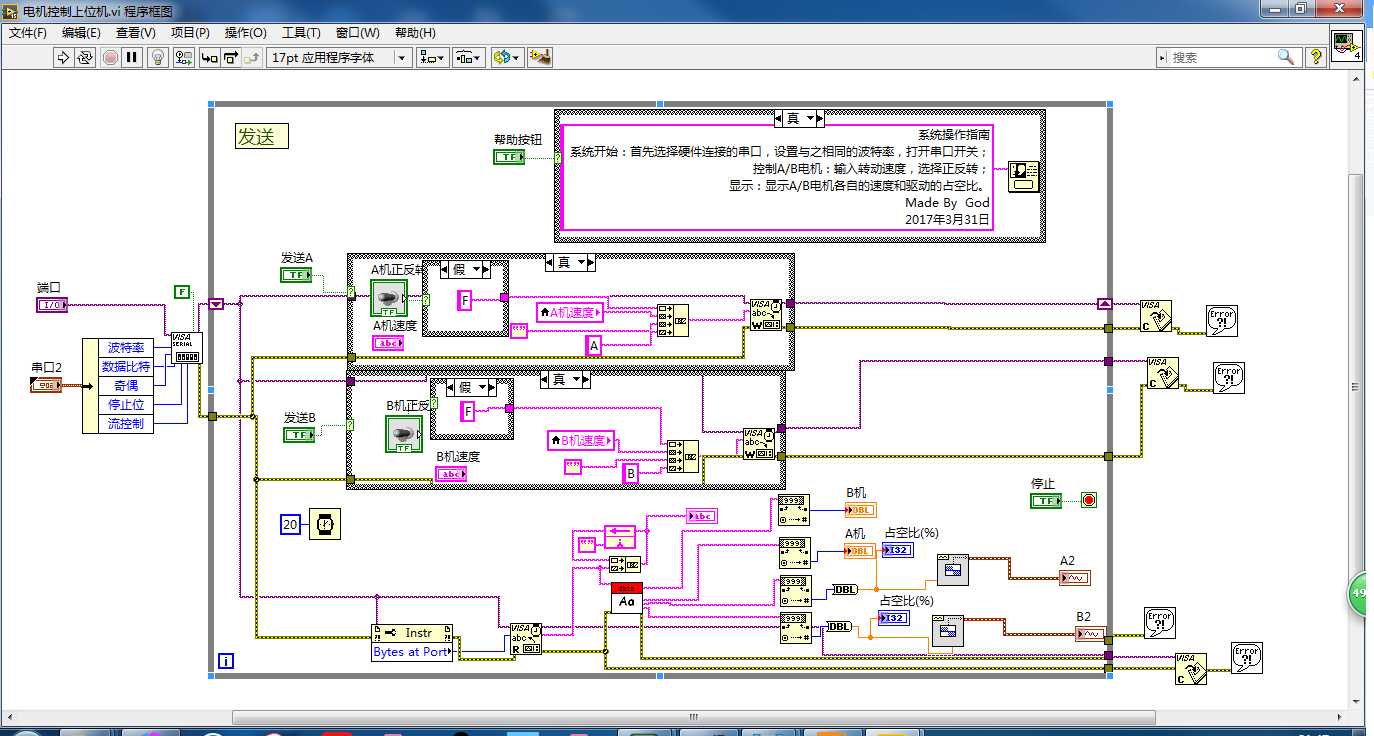The width and height of the screenshot is (1374, 736).
Task: Click the 流控制 element in the unbundle node
Action: pos(125,424)
